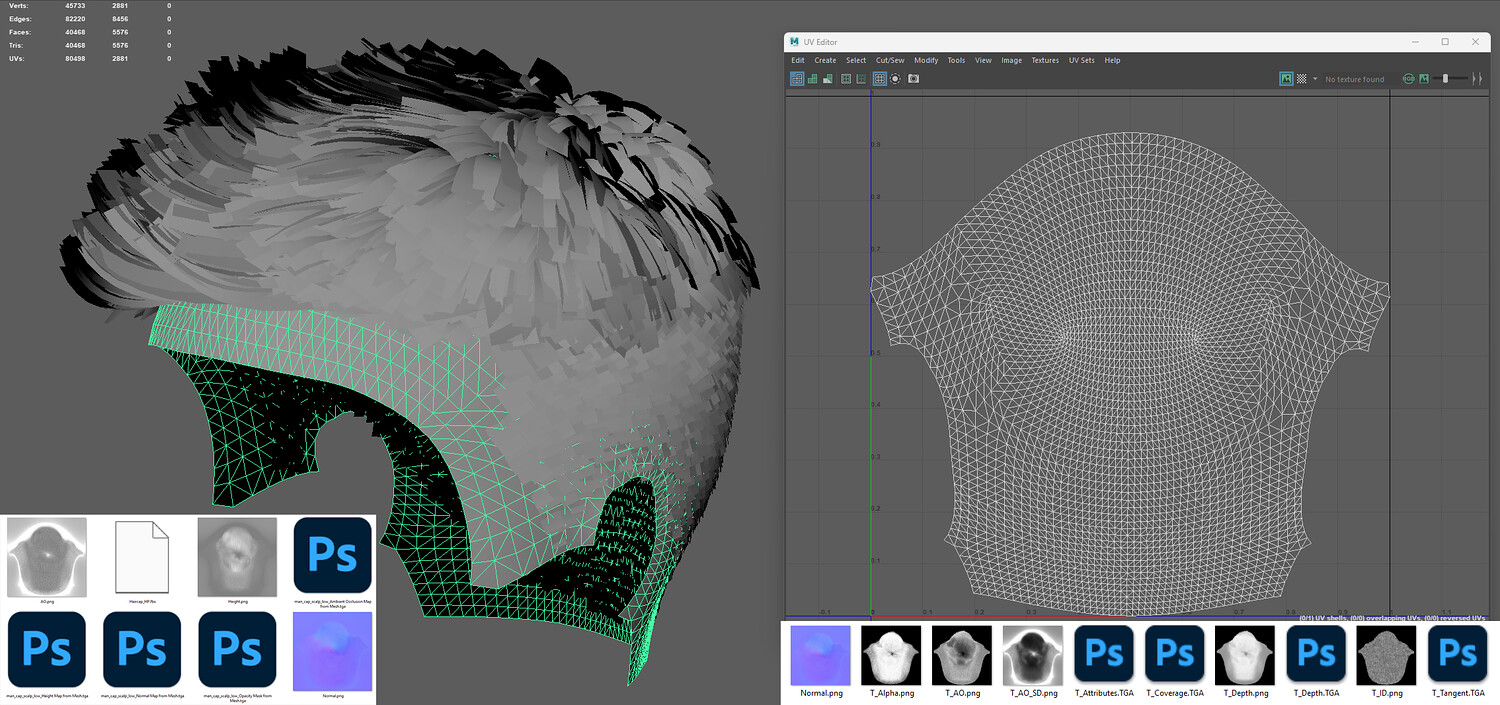The width and height of the screenshot is (1500, 705).
Task: Click the UV distortion display icon
Action: click(828, 78)
